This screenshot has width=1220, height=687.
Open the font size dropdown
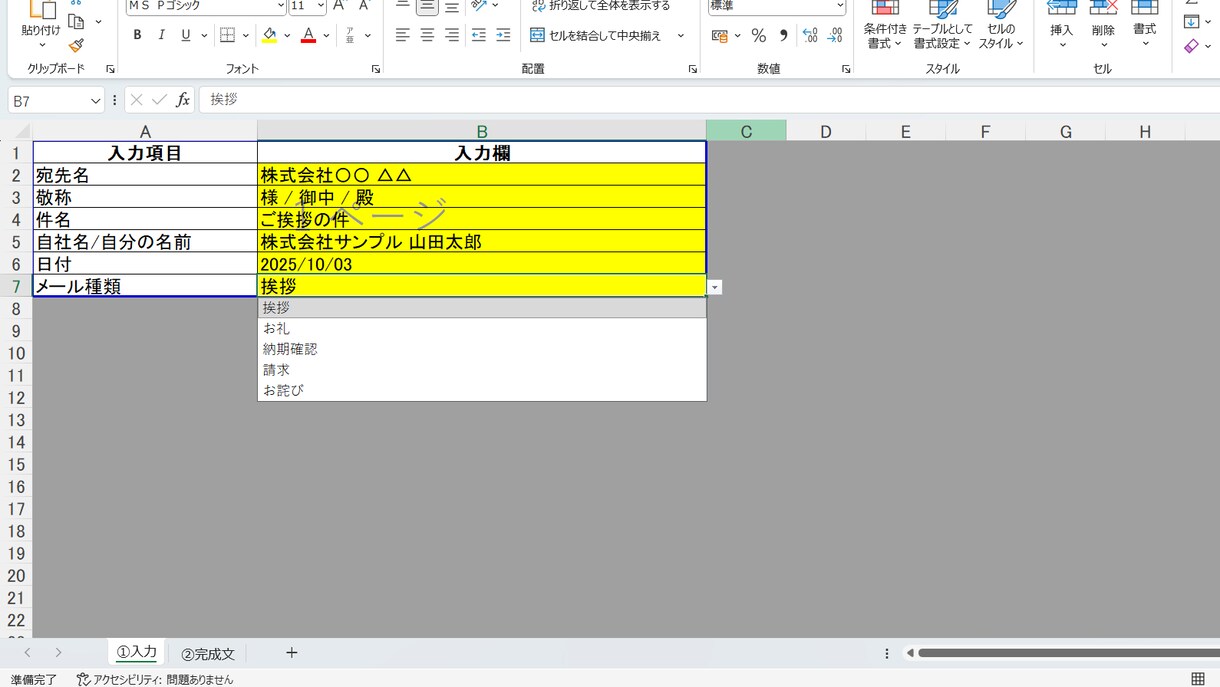tap(320, 6)
